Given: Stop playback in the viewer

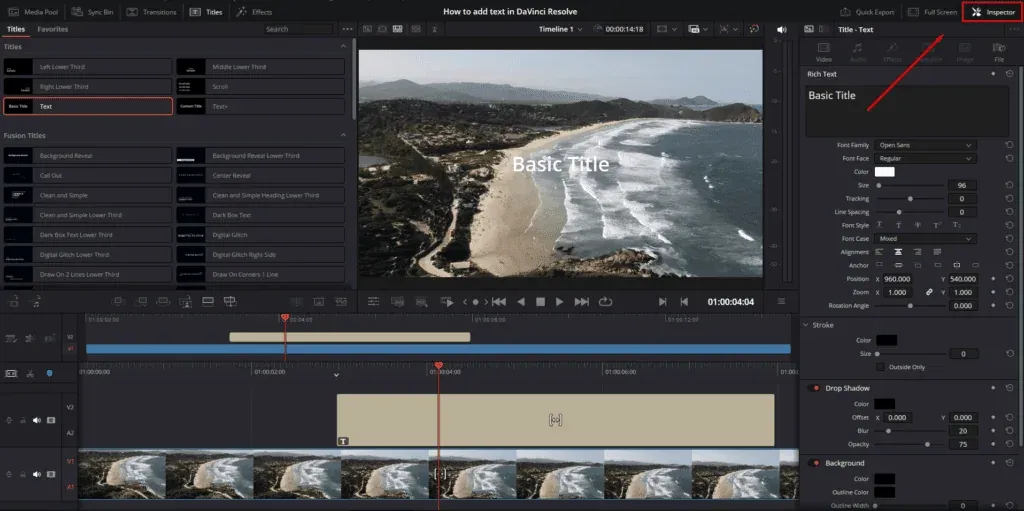Looking at the screenshot, I should 540,301.
